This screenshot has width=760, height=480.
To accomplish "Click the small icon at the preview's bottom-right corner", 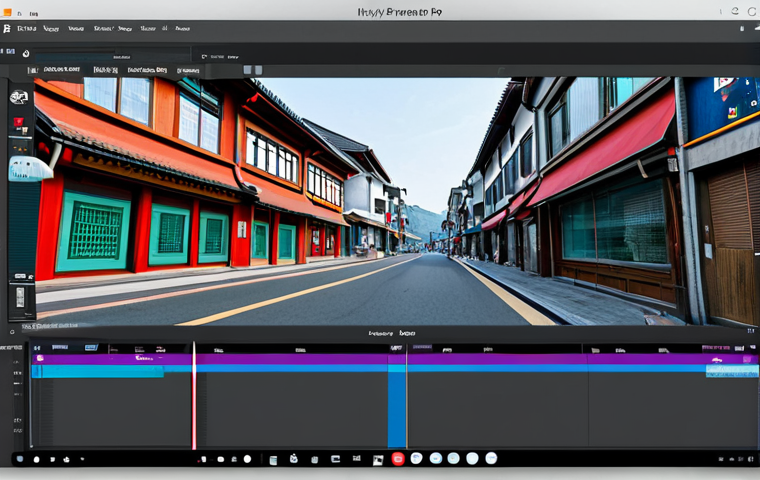I will 751,331.
